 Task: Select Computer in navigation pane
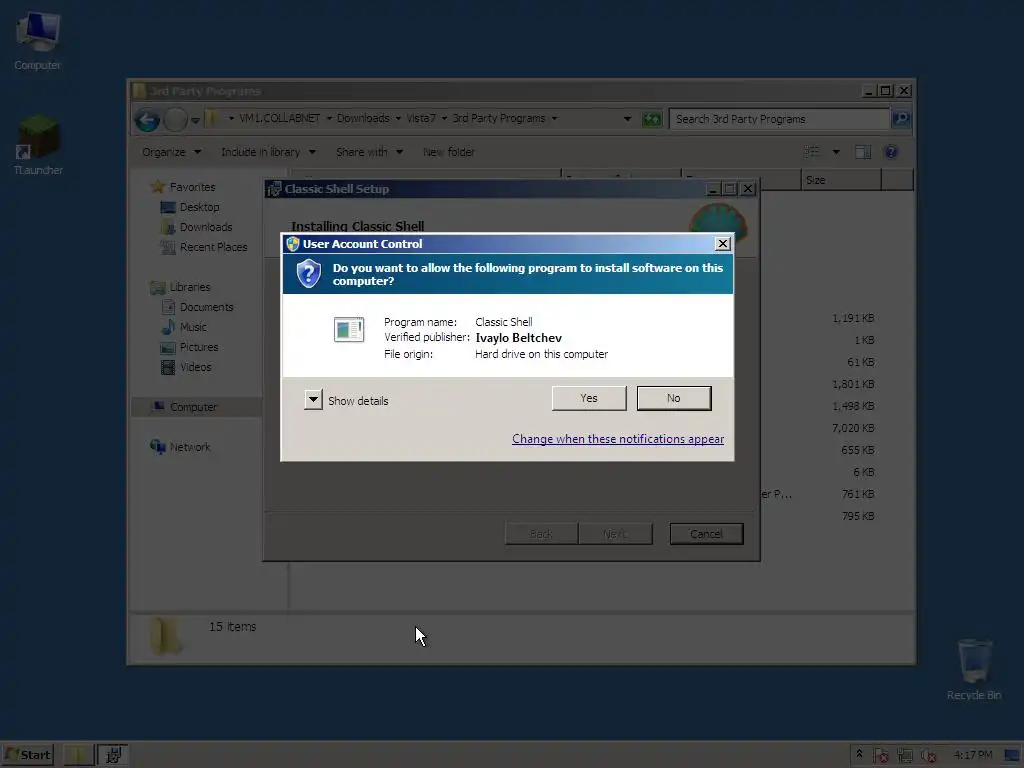tap(196, 407)
